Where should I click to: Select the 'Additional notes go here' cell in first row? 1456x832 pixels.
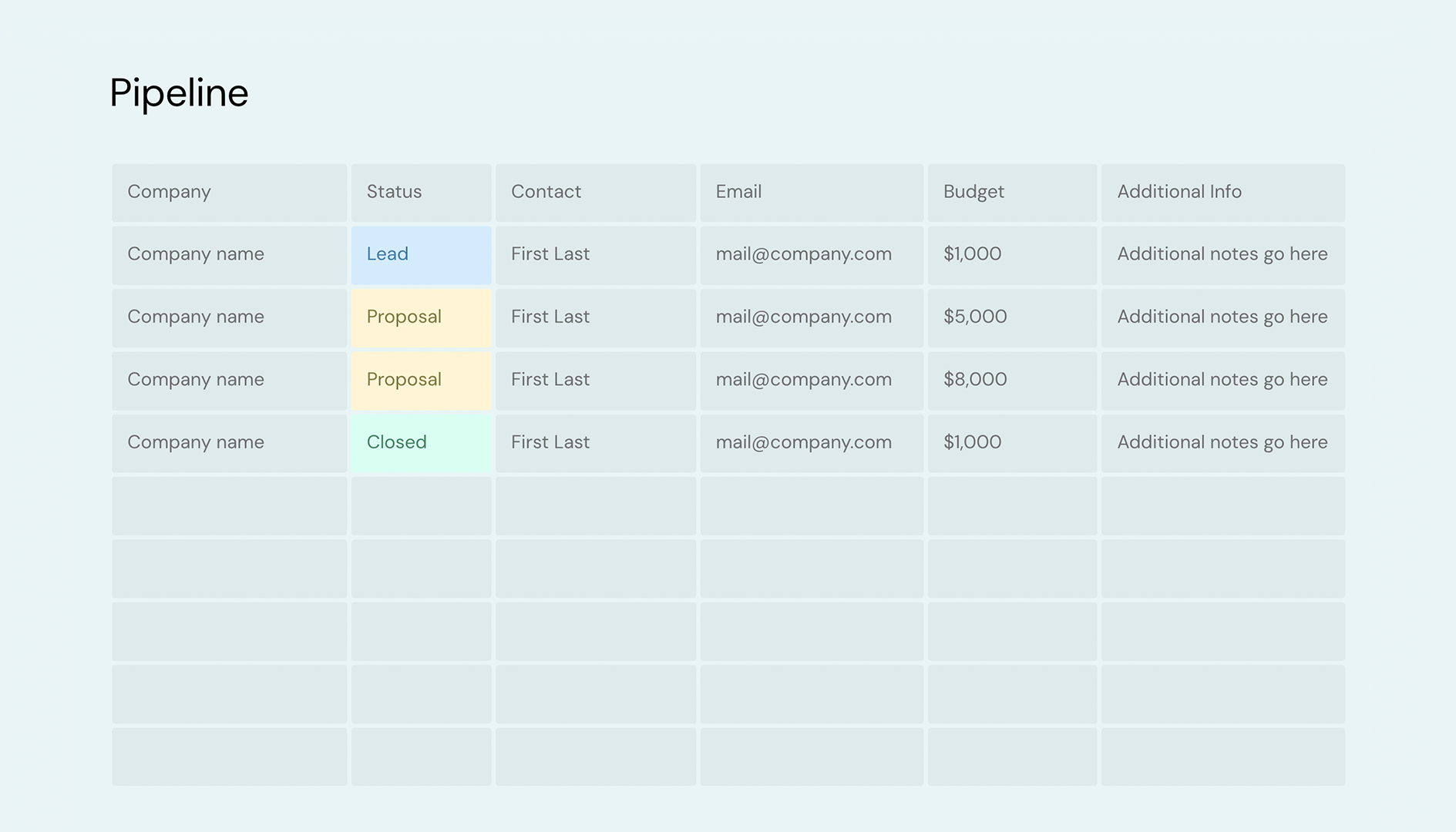[1222, 254]
